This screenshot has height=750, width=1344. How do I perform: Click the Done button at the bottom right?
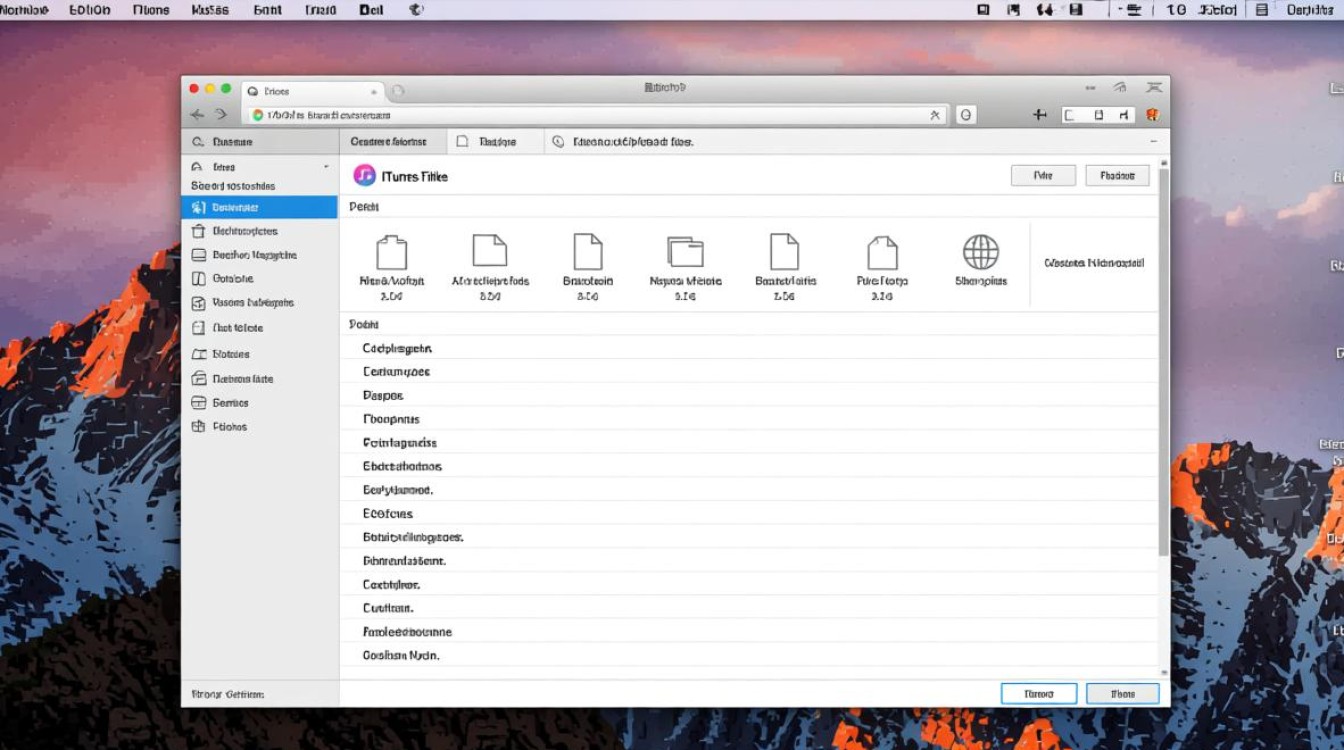coord(1122,693)
